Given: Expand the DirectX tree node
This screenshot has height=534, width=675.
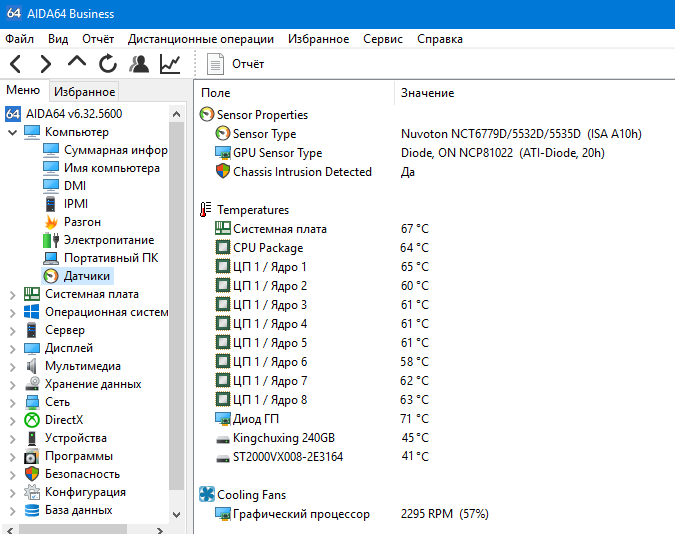Looking at the screenshot, I should (x=12, y=420).
